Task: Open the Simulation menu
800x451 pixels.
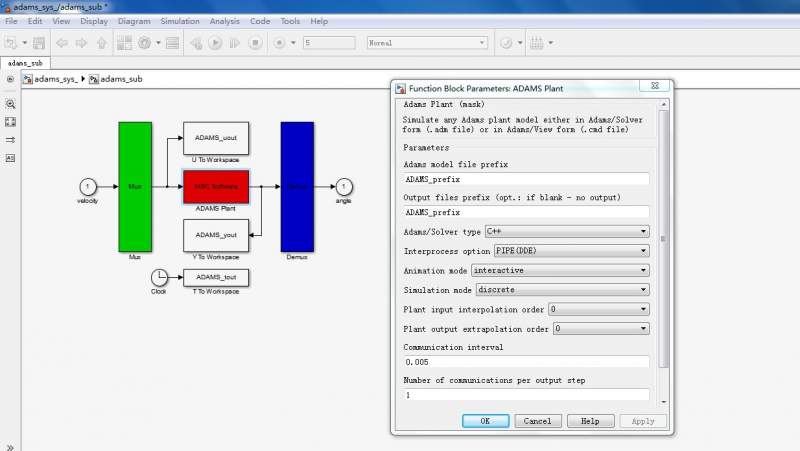Action: pyautogui.click(x=180, y=21)
